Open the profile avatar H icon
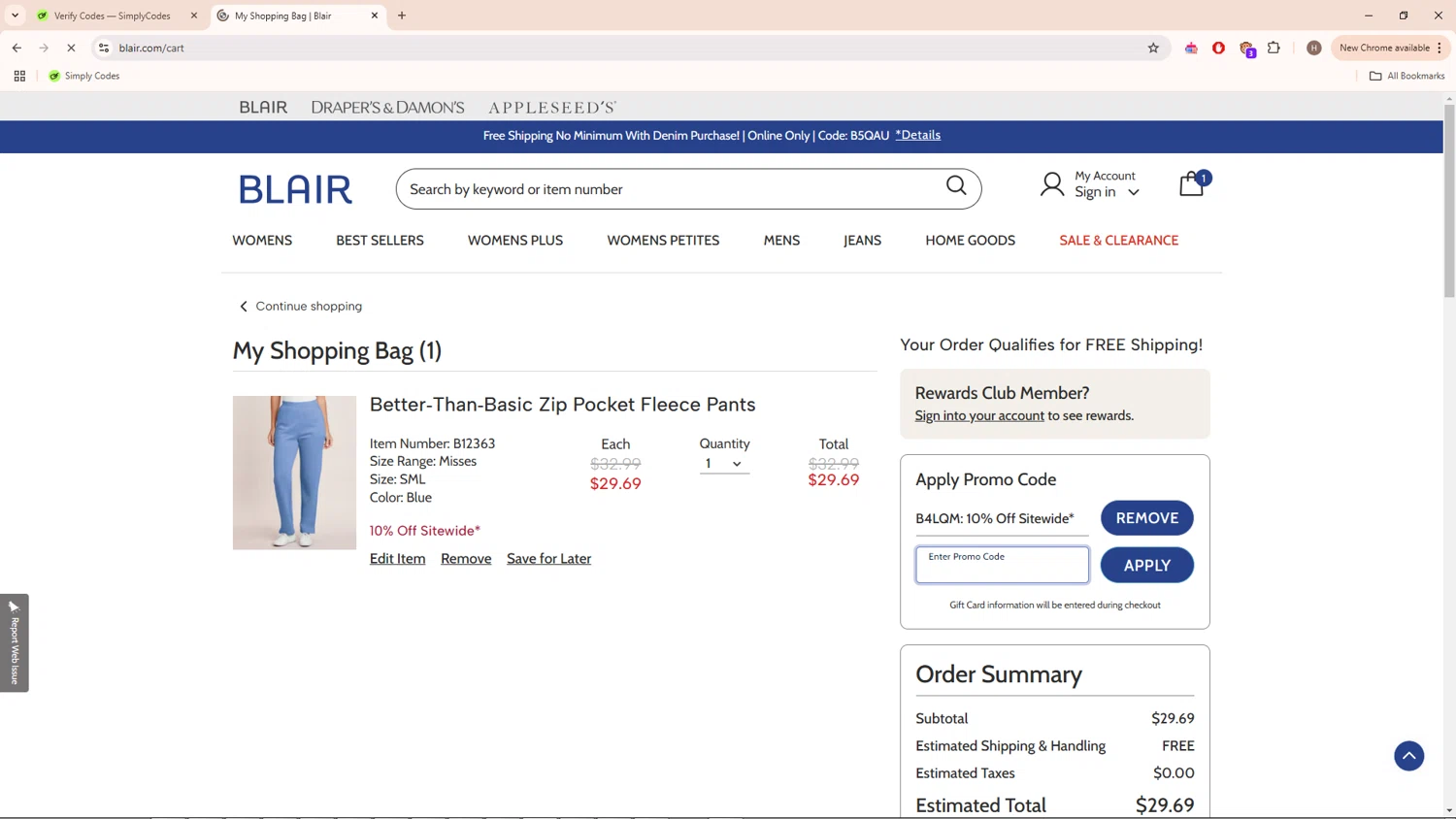The height and width of the screenshot is (819, 1456). pyautogui.click(x=1313, y=48)
